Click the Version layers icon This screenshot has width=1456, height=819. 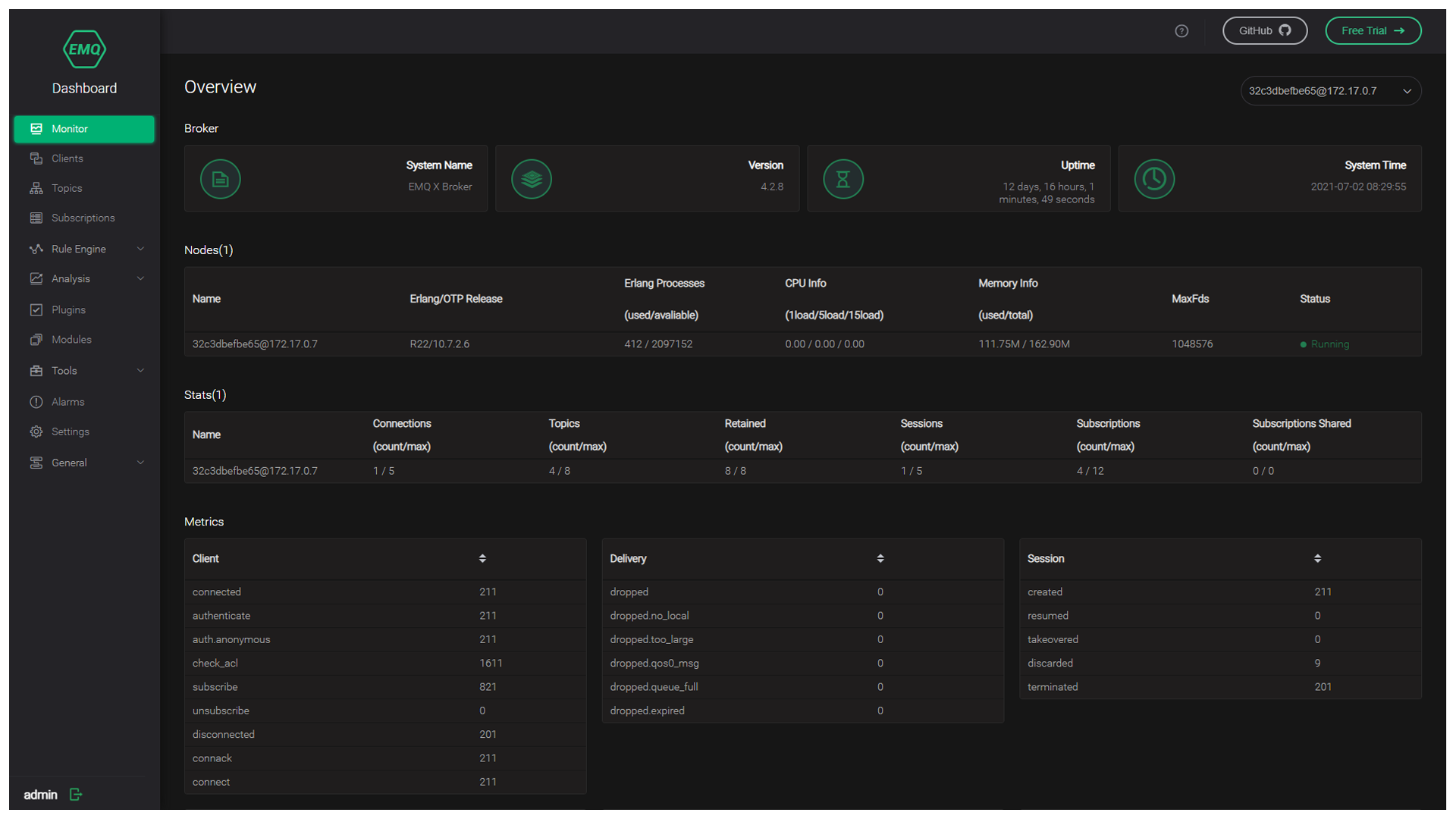click(x=531, y=179)
